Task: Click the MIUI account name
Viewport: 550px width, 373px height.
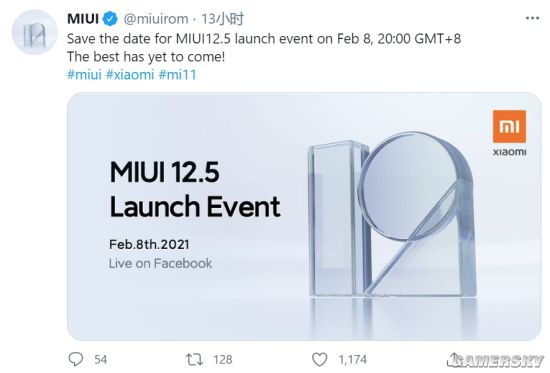Action: point(83,19)
